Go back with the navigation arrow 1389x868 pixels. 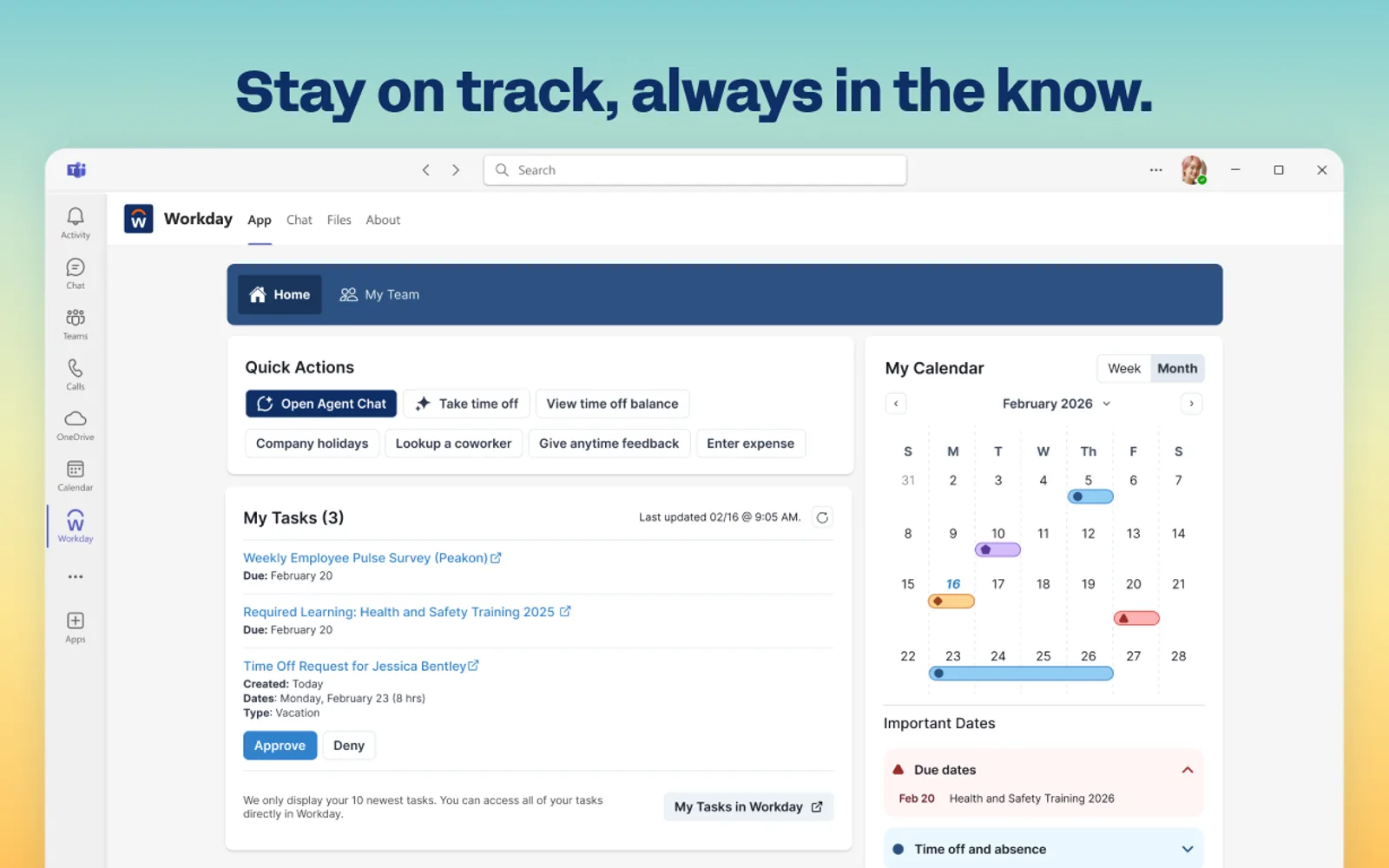(426, 170)
